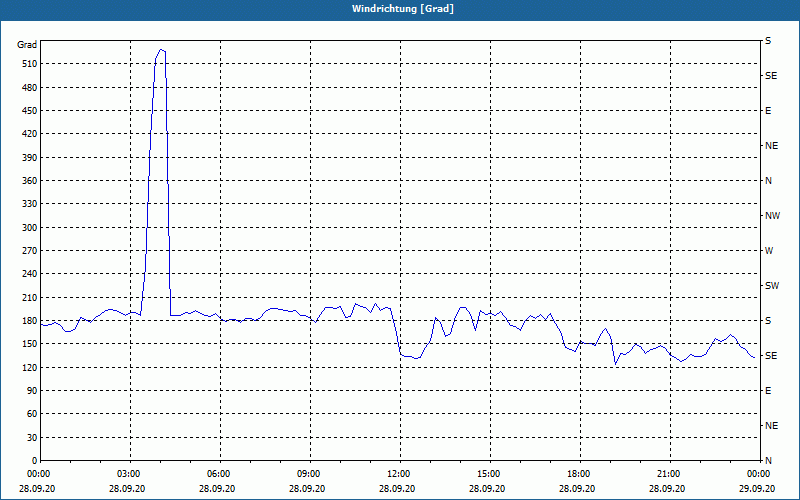Click the 30 degree axis label

32,438
